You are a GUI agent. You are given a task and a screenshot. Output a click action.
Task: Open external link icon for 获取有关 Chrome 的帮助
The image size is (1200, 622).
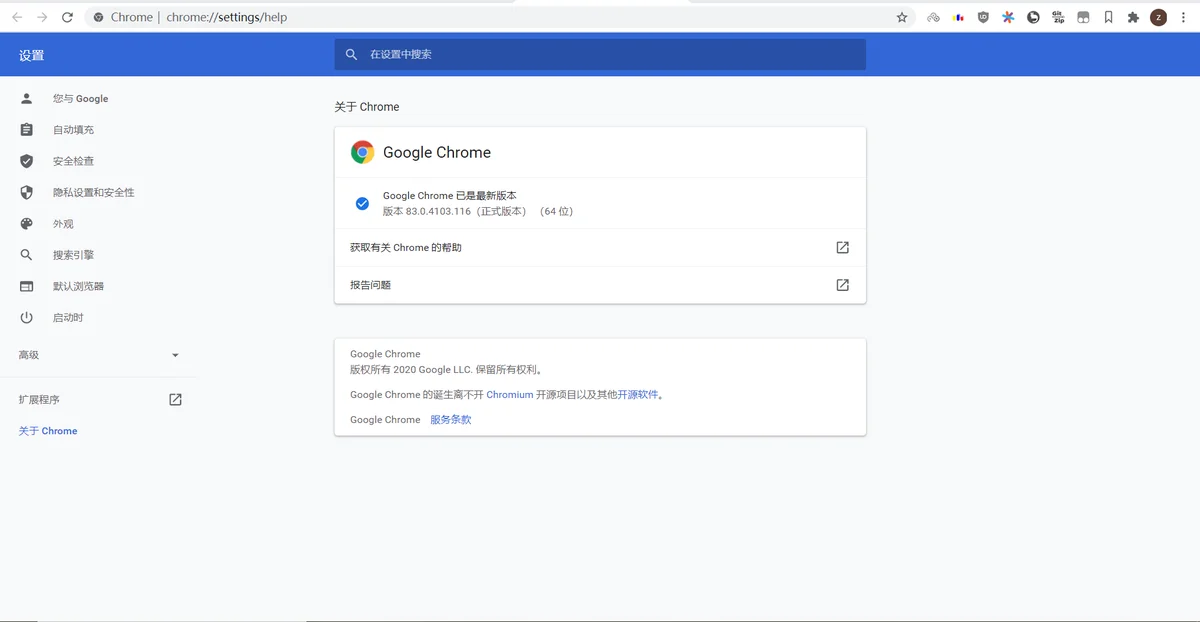click(x=842, y=247)
